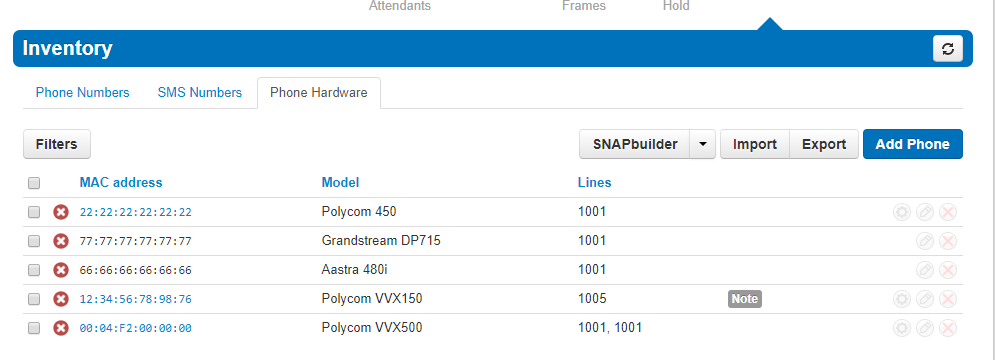Check the box for 77:77:77:77:77:77
Image resolution: width=995 pixels, height=360 pixels.
tap(34, 241)
